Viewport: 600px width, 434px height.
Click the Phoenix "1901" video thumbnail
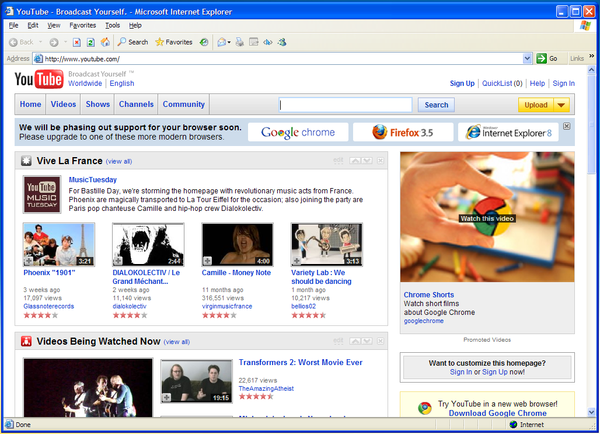59,245
